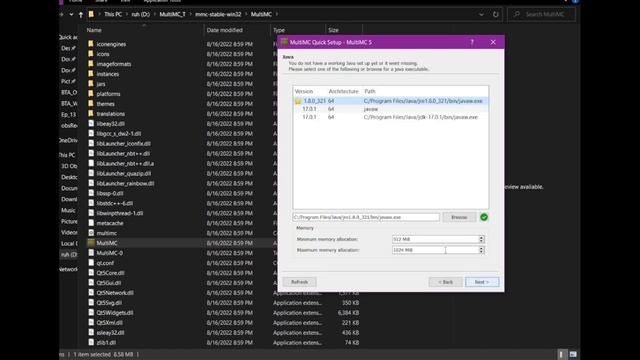Click the Back button in setup wizard
The height and width of the screenshot is (360, 640).
(x=445, y=282)
